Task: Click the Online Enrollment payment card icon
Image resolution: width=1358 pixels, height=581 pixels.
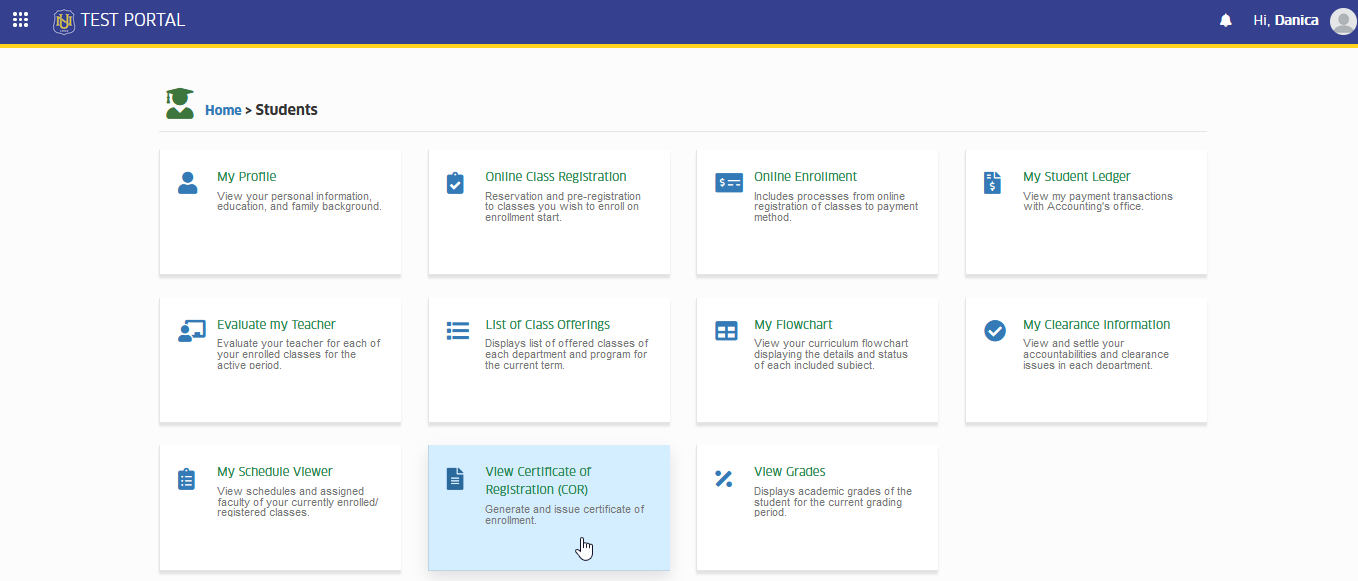Action: (729, 183)
